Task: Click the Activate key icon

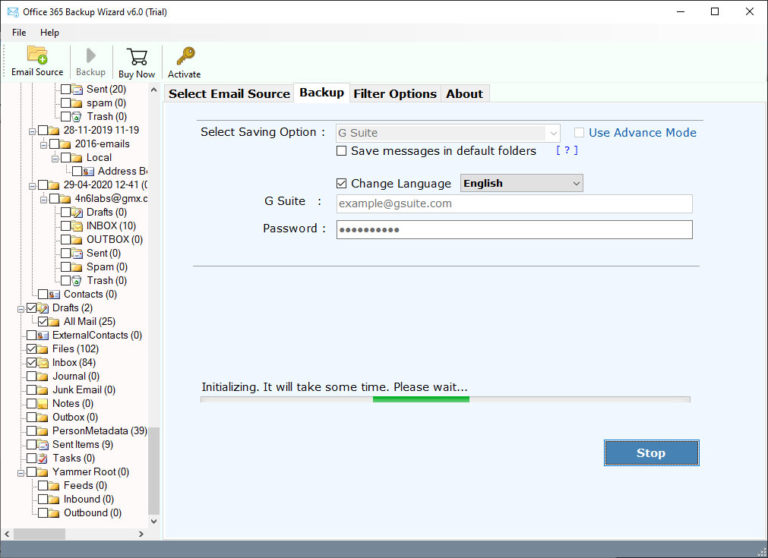Action: [185, 56]
